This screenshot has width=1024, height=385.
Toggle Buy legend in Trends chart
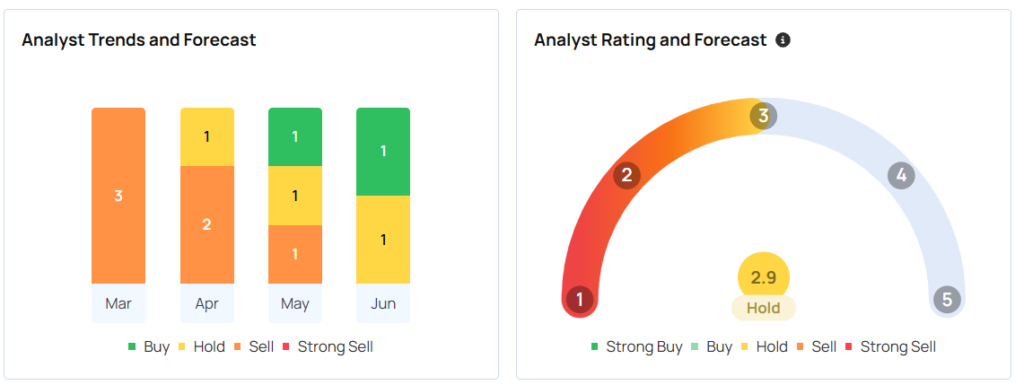coord(149,346)
